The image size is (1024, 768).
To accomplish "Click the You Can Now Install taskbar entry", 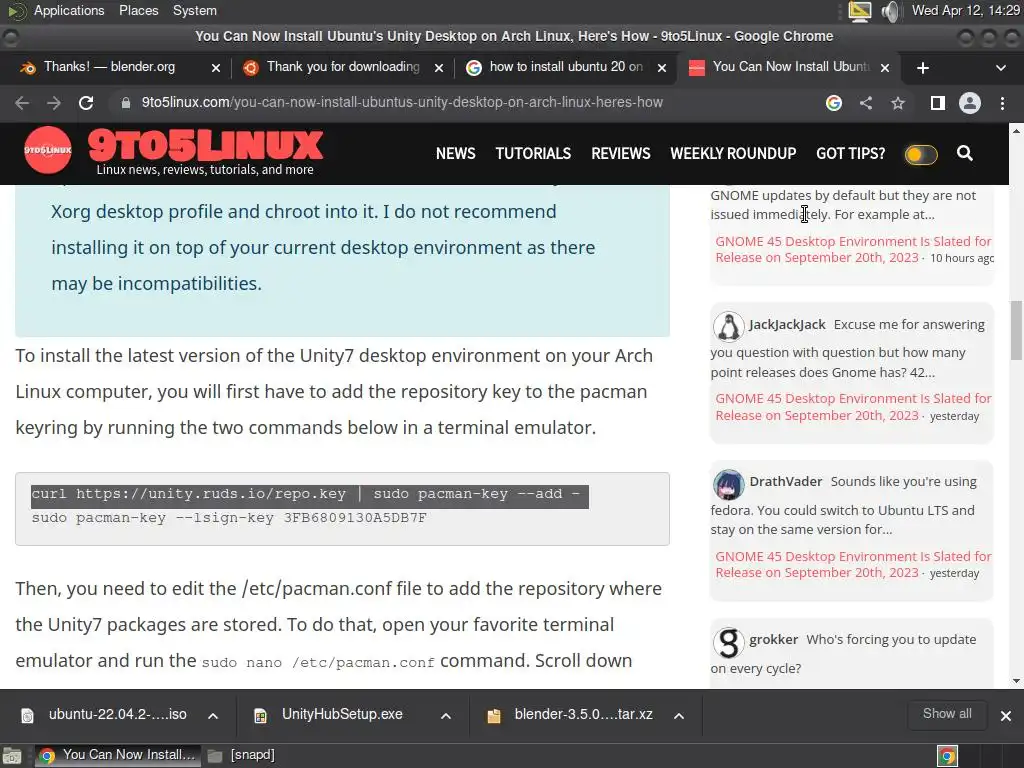I will point(118,756).
